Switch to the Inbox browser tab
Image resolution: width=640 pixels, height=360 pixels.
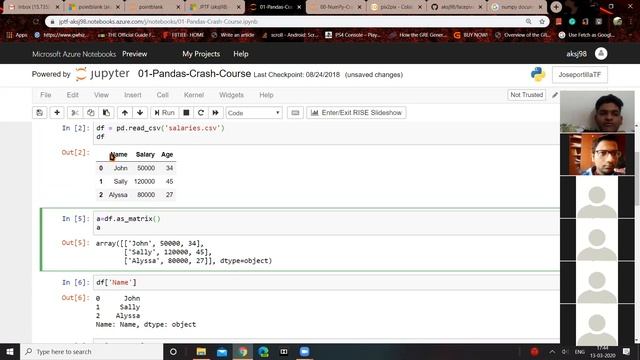[34, 7]
